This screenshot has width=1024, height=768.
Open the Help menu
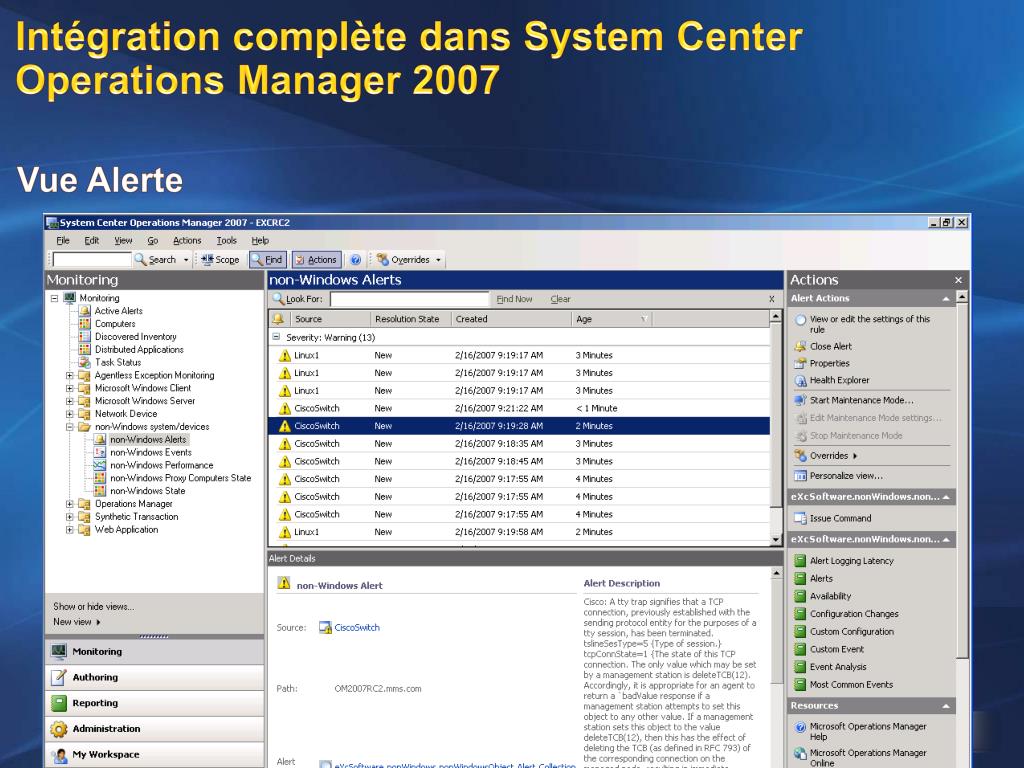click(x=260, y=240)
